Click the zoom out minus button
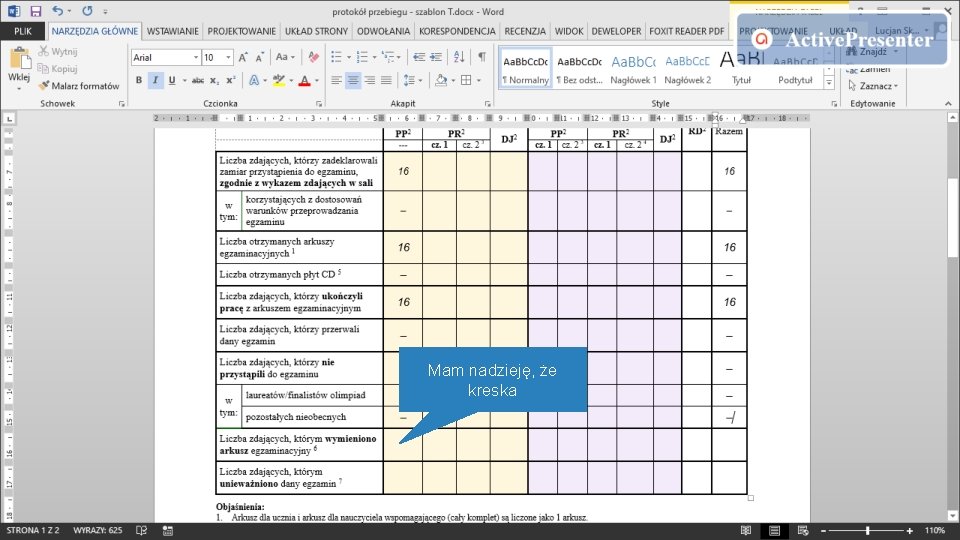Image resolution: width=960 pixels, height=540 pixels. click(823, 531)
